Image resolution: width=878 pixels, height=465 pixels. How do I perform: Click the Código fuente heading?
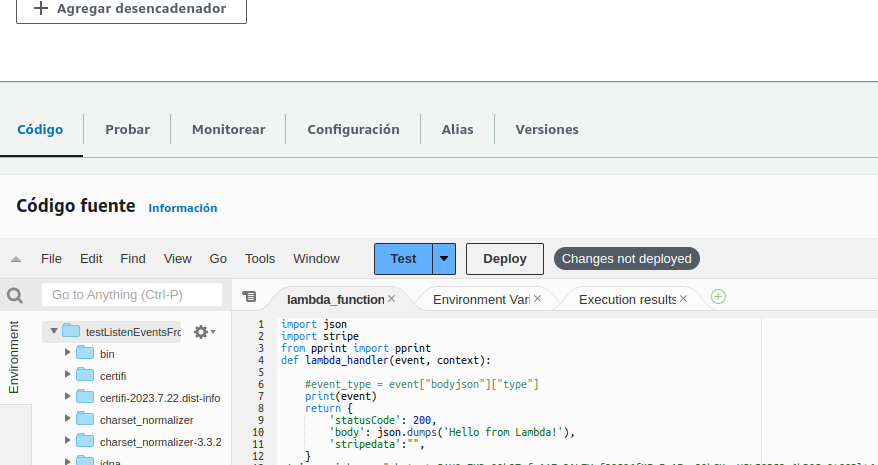(x=76, y=206)
